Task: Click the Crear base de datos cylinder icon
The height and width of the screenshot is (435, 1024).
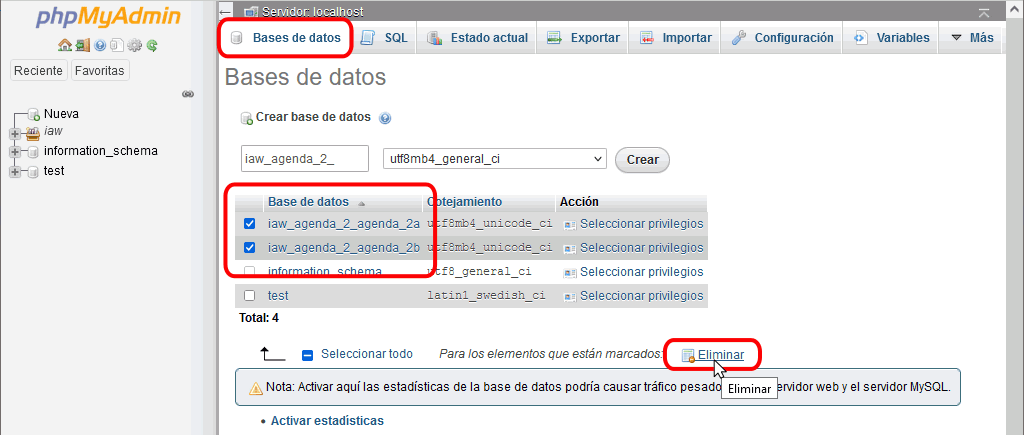Action: pos(246,118)
